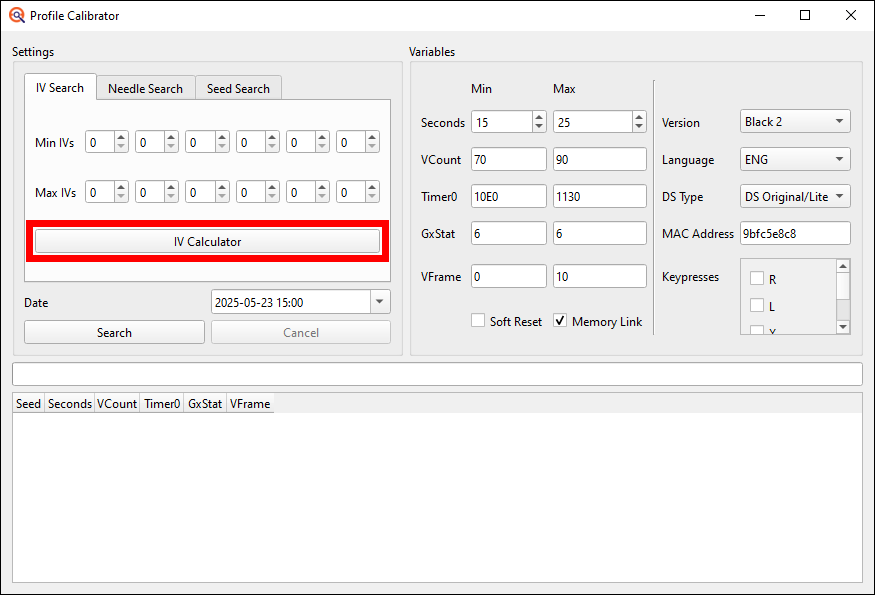Click the Profile Calibrator app icon

(17, 15)
